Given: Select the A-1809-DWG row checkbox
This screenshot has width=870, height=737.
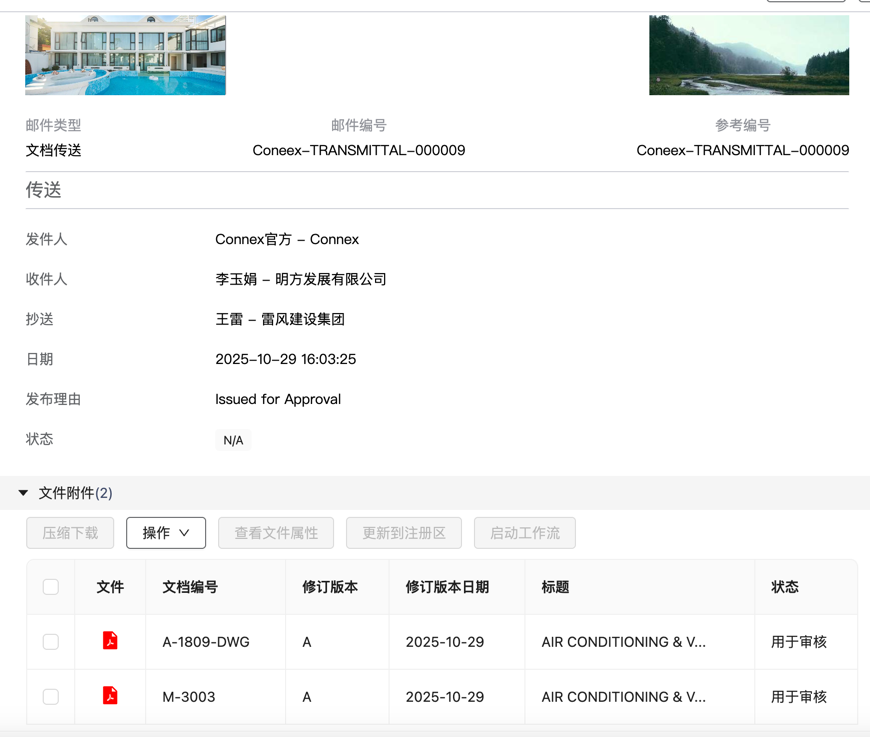Looking at the screenshot, I should coord(51,642).
